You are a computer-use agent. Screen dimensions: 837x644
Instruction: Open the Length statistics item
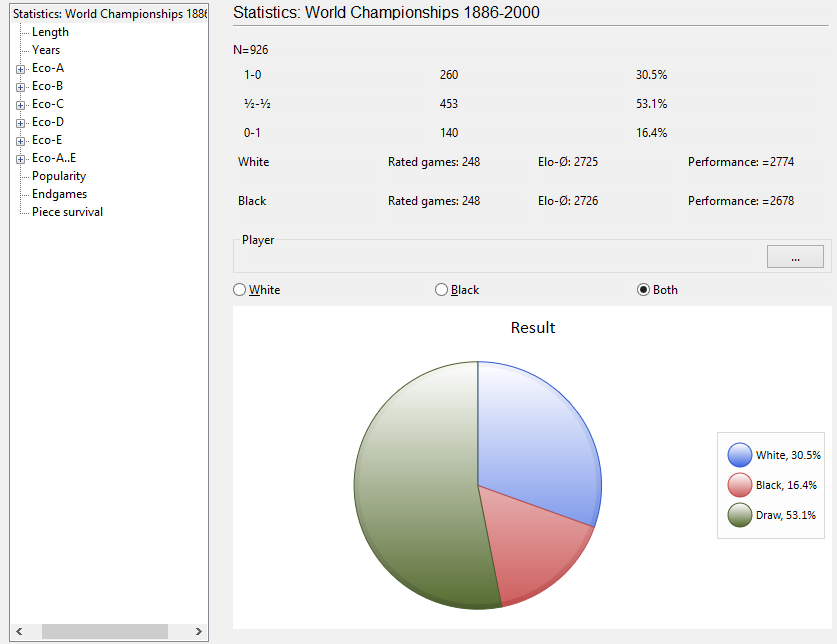(x=50, y=32)
